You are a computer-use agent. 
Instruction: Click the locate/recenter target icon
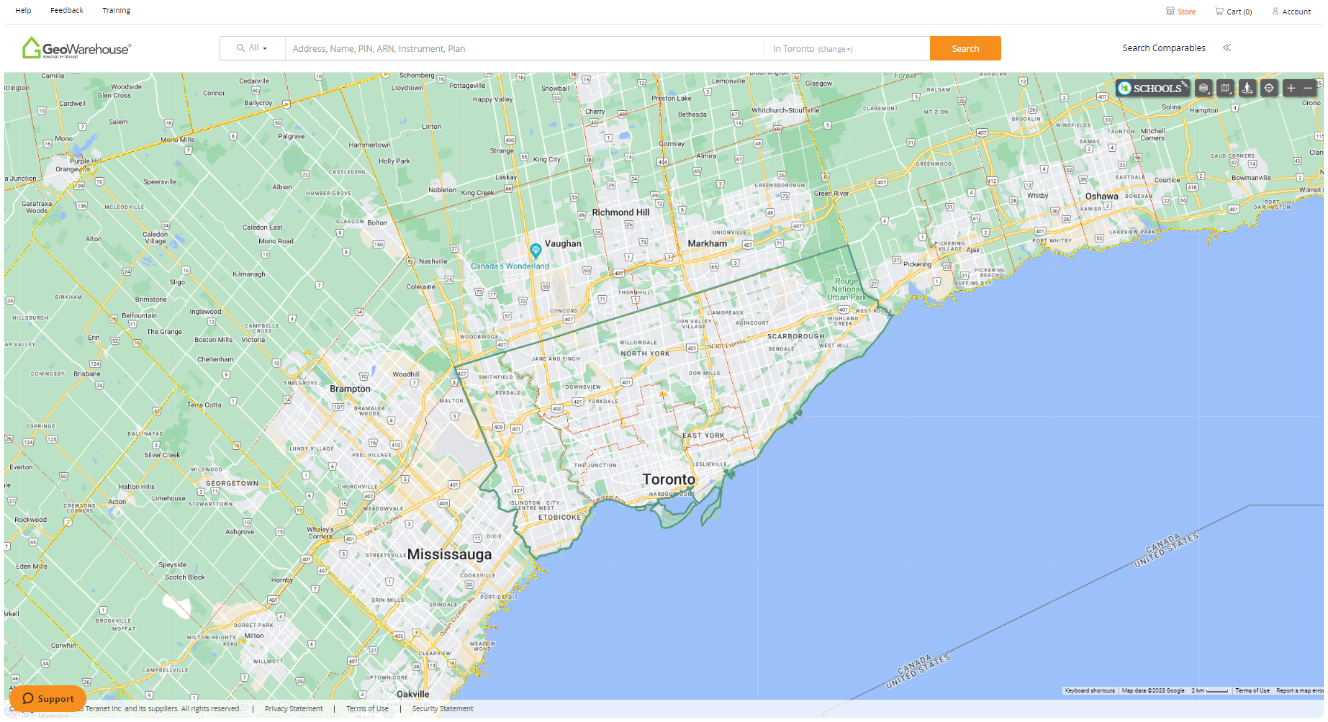(x=1269, y=88)
